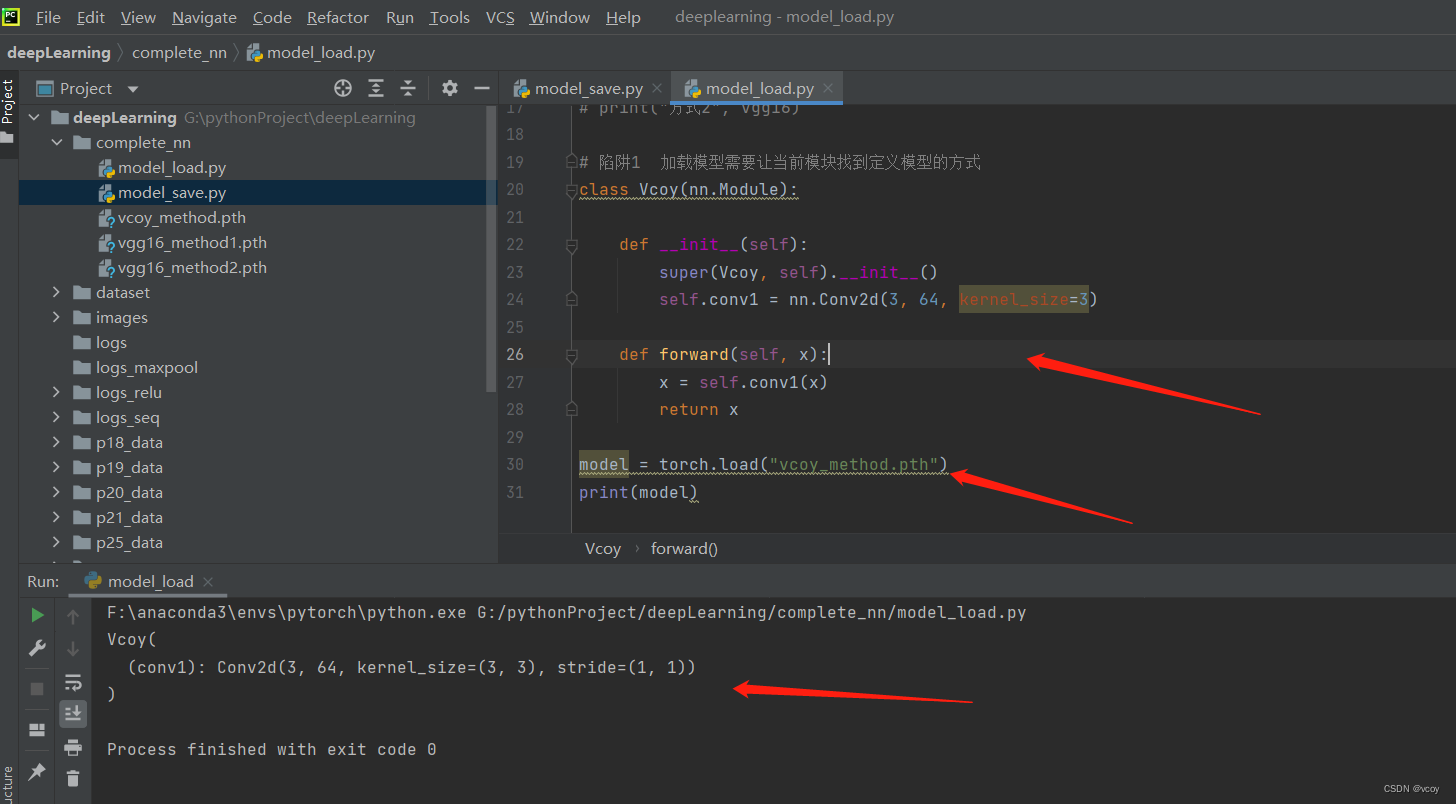
Task: Open Project panel settings gear
Action: coord(450,88)
